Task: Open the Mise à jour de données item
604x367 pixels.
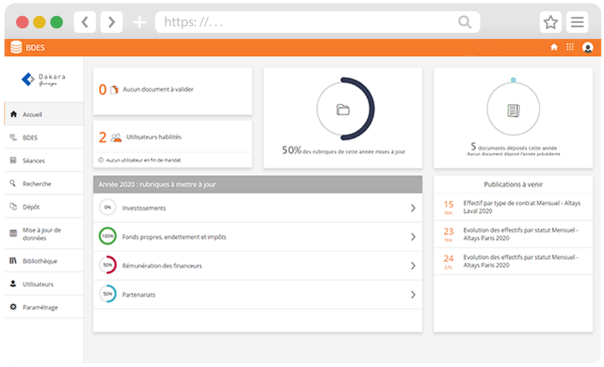Action: pos(44,234)
